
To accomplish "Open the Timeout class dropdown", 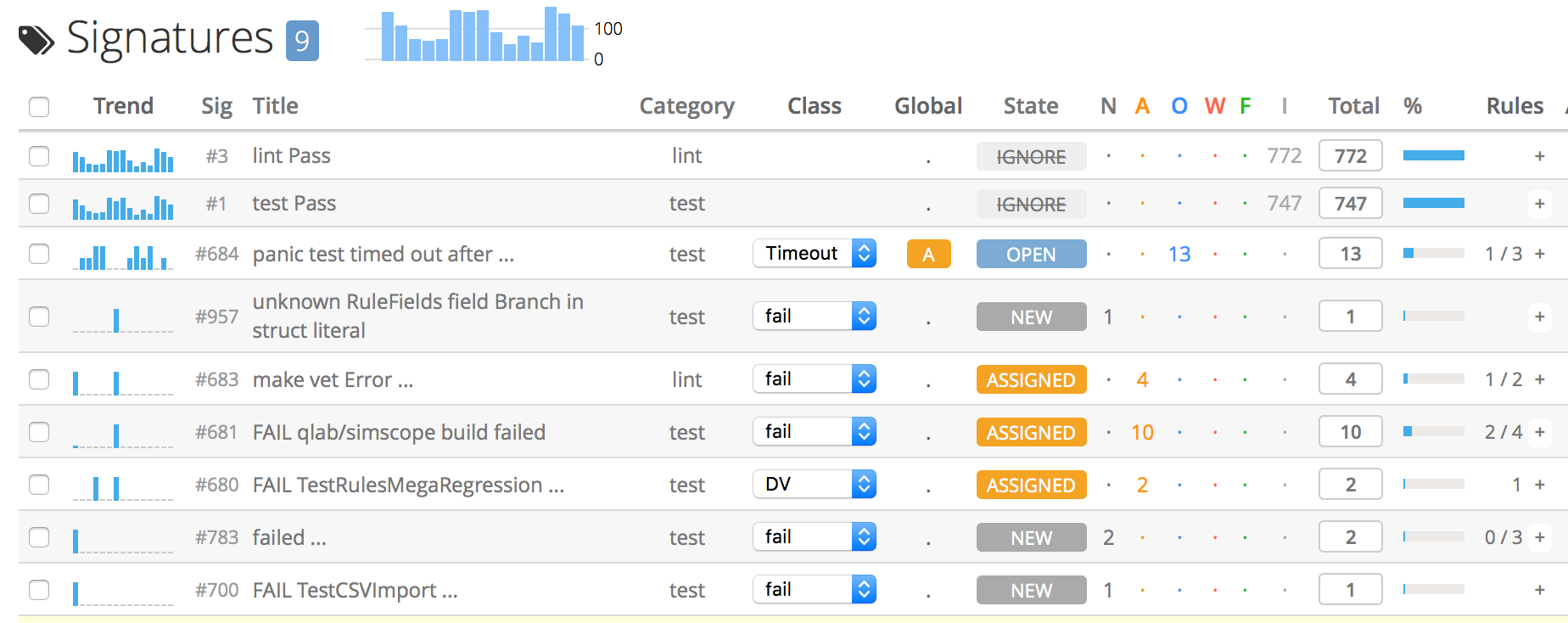I will [x=814, y=254].
